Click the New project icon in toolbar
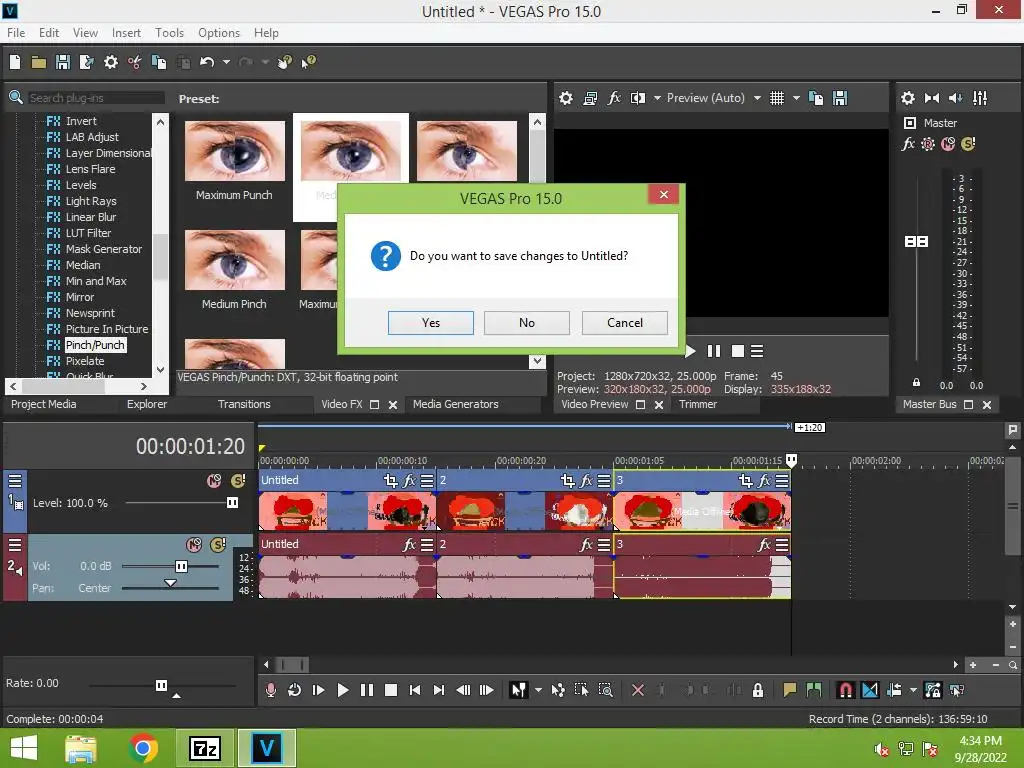 point(15,62)
